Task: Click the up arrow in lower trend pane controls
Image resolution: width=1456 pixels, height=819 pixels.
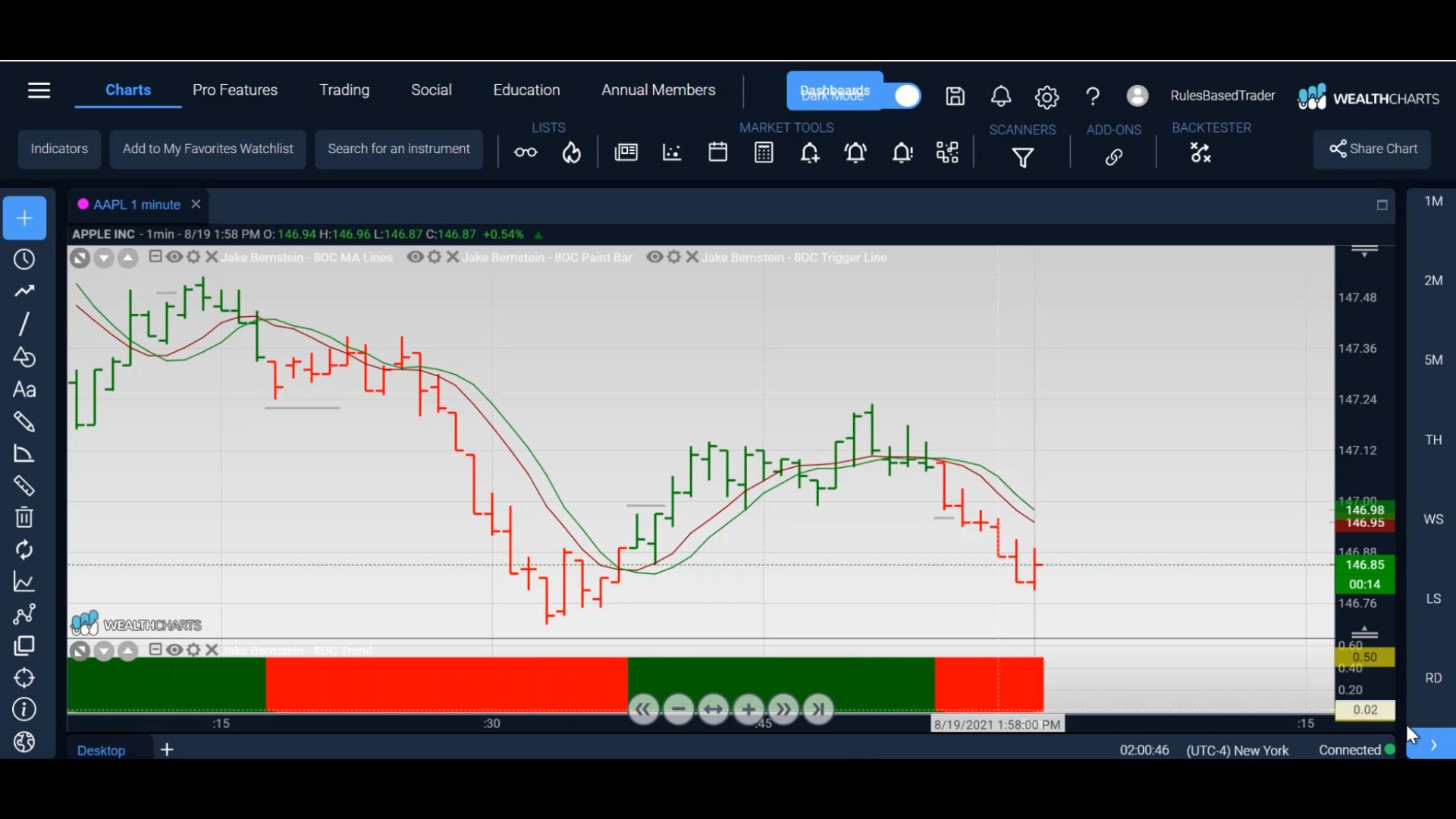Action: [128, 651]
